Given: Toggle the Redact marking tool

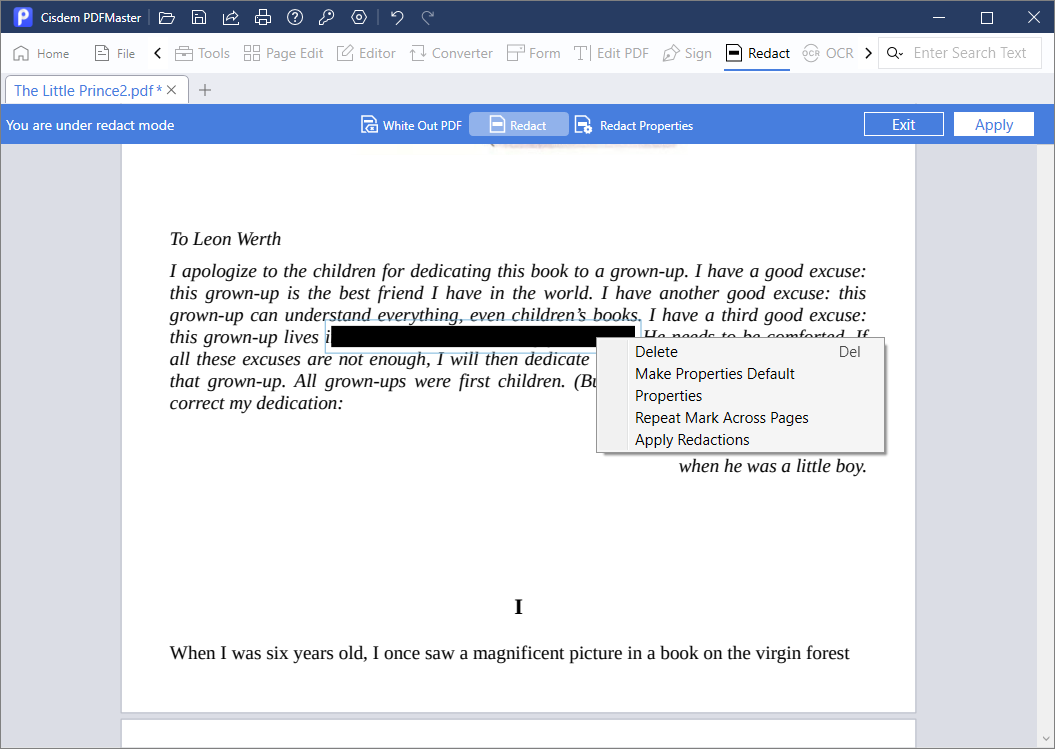Looking at the screenshot, I should (x=519, y=125).
